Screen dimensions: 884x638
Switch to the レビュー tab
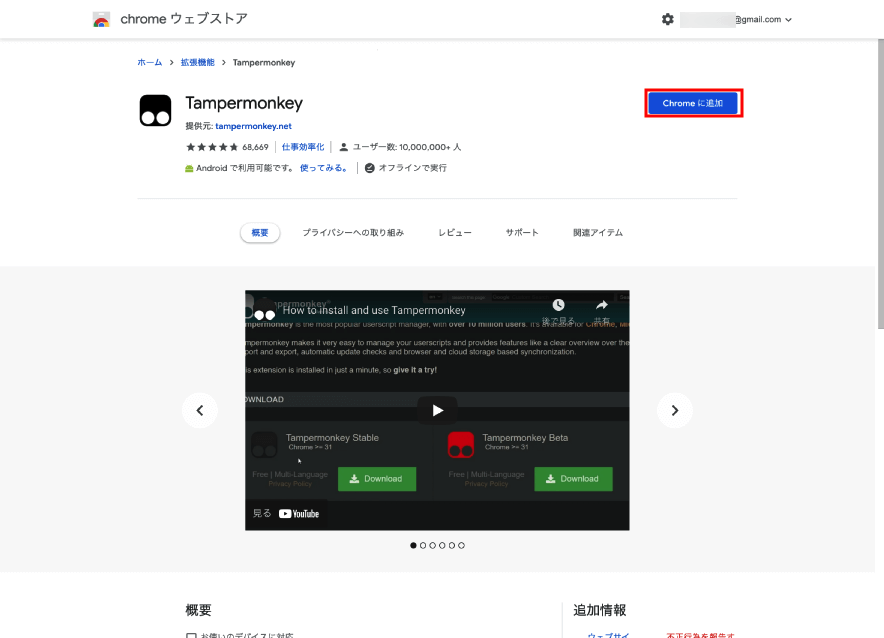pyautogui.click(x=455, y=233)
